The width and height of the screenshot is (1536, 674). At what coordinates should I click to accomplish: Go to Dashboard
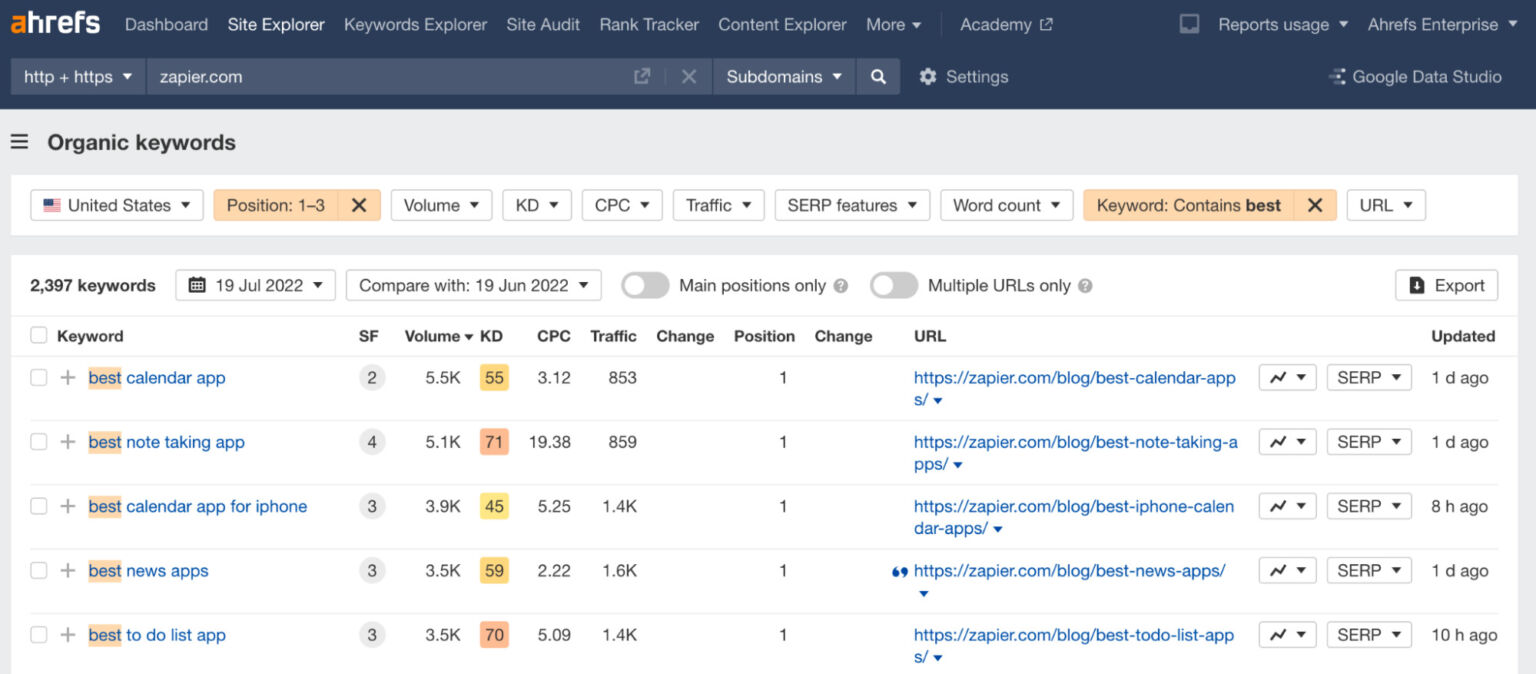click(x=166, y=24)
